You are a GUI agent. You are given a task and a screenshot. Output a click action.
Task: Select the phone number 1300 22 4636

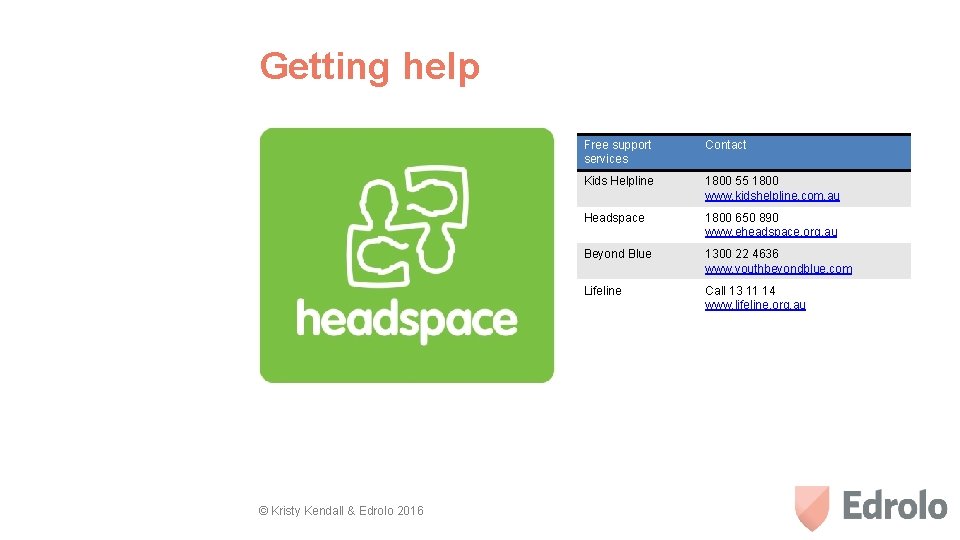pos(741,254)
